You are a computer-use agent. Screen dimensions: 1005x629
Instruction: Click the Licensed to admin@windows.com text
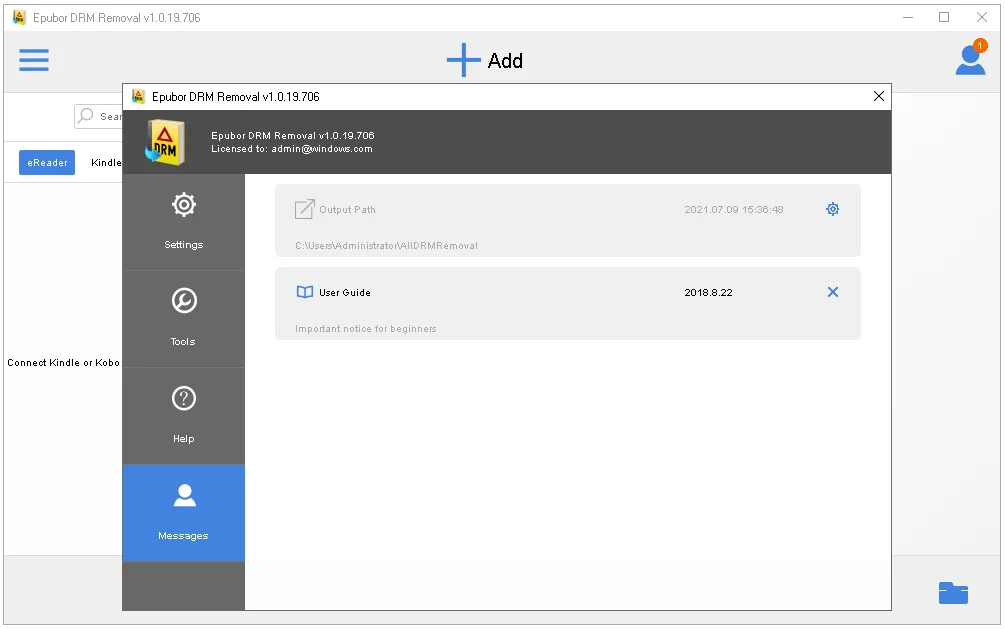tap(292, 149)
